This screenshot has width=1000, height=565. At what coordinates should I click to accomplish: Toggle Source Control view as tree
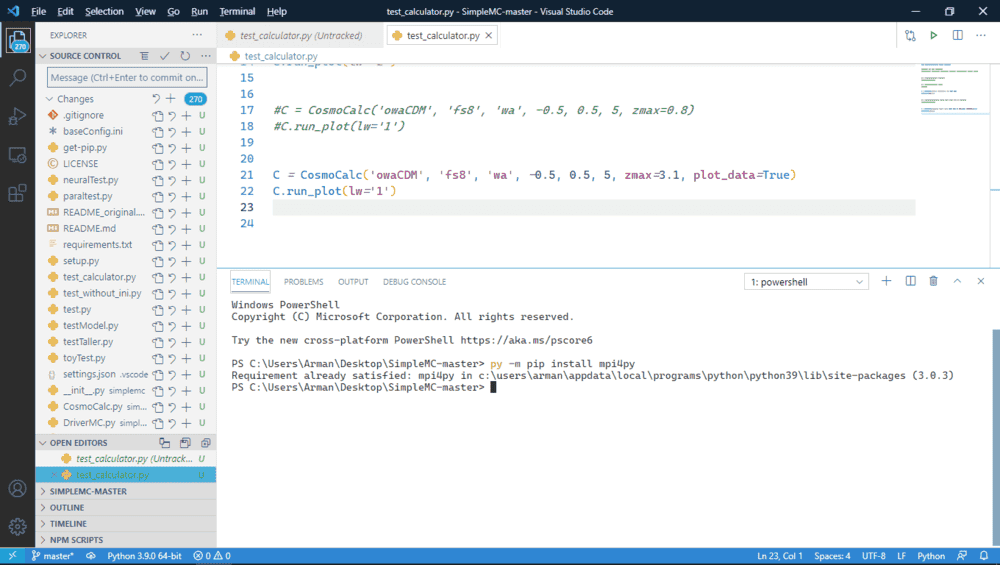144,56
